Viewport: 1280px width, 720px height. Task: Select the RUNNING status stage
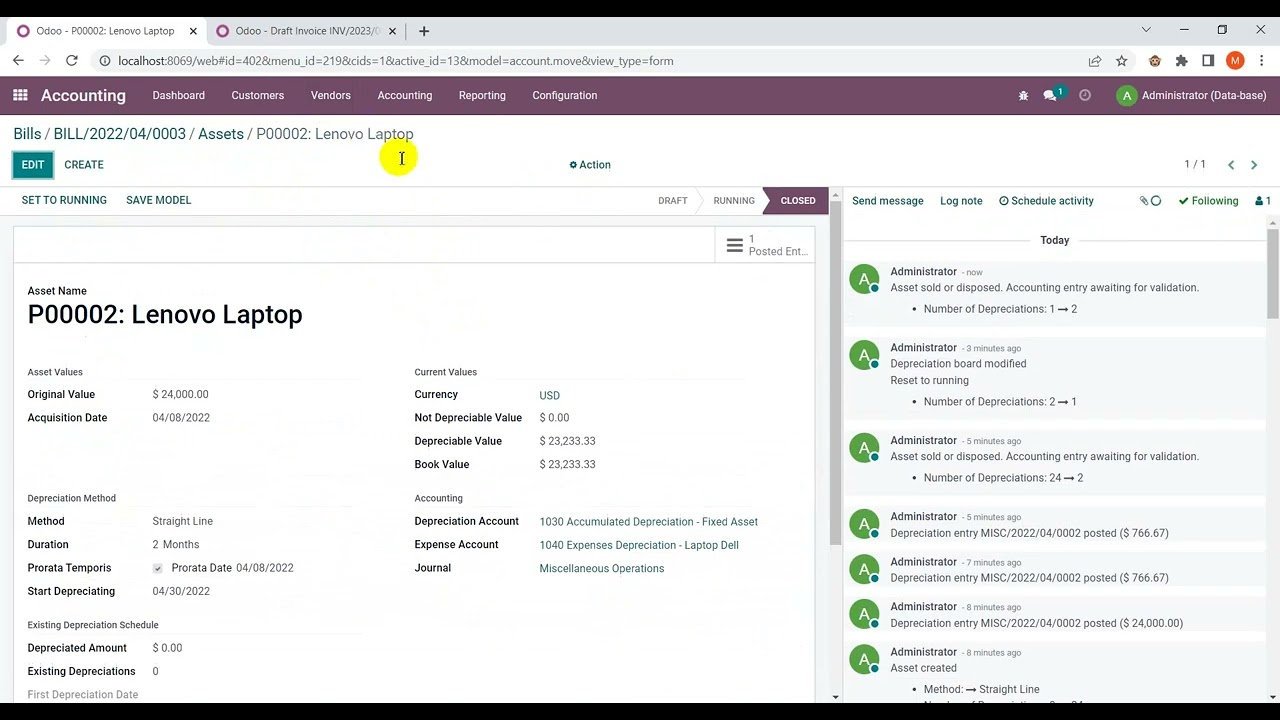(x=734, y=201)
